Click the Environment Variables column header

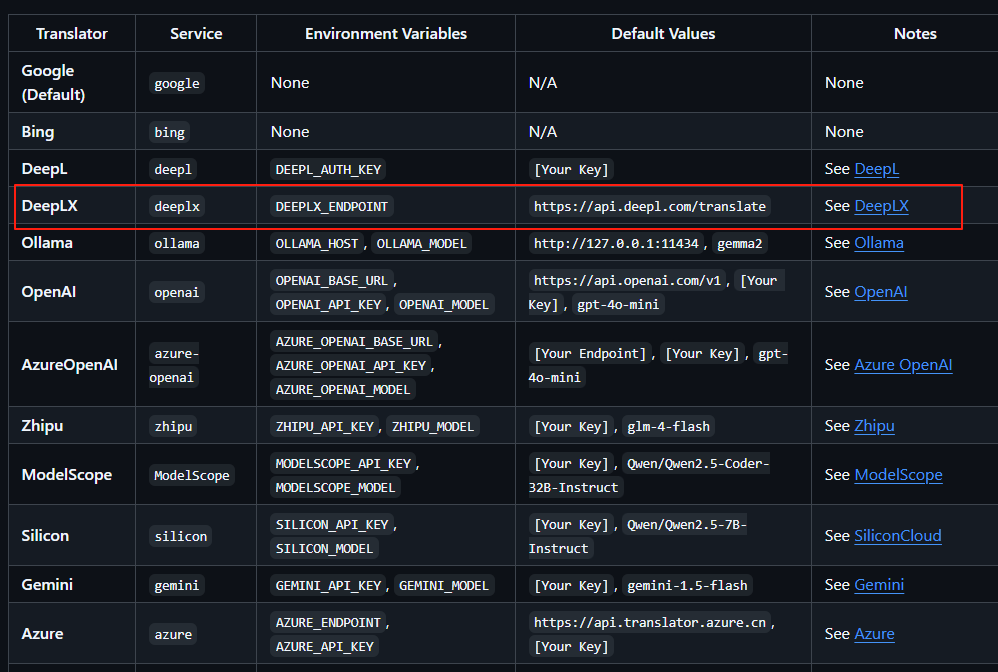[x=386, y=34]
